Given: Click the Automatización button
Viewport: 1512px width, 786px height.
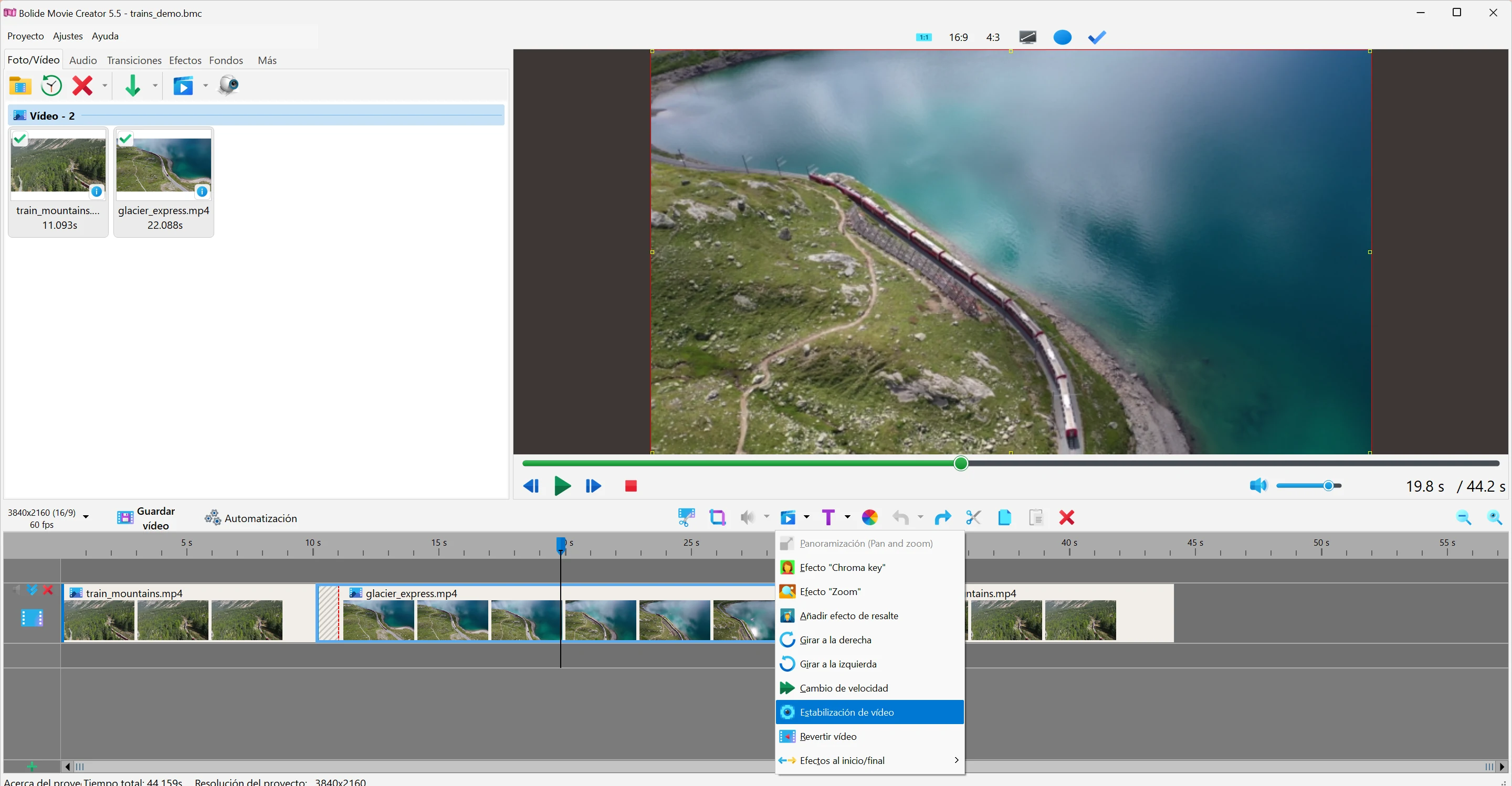Looking at the screenshot, I should tap(250, 518).
